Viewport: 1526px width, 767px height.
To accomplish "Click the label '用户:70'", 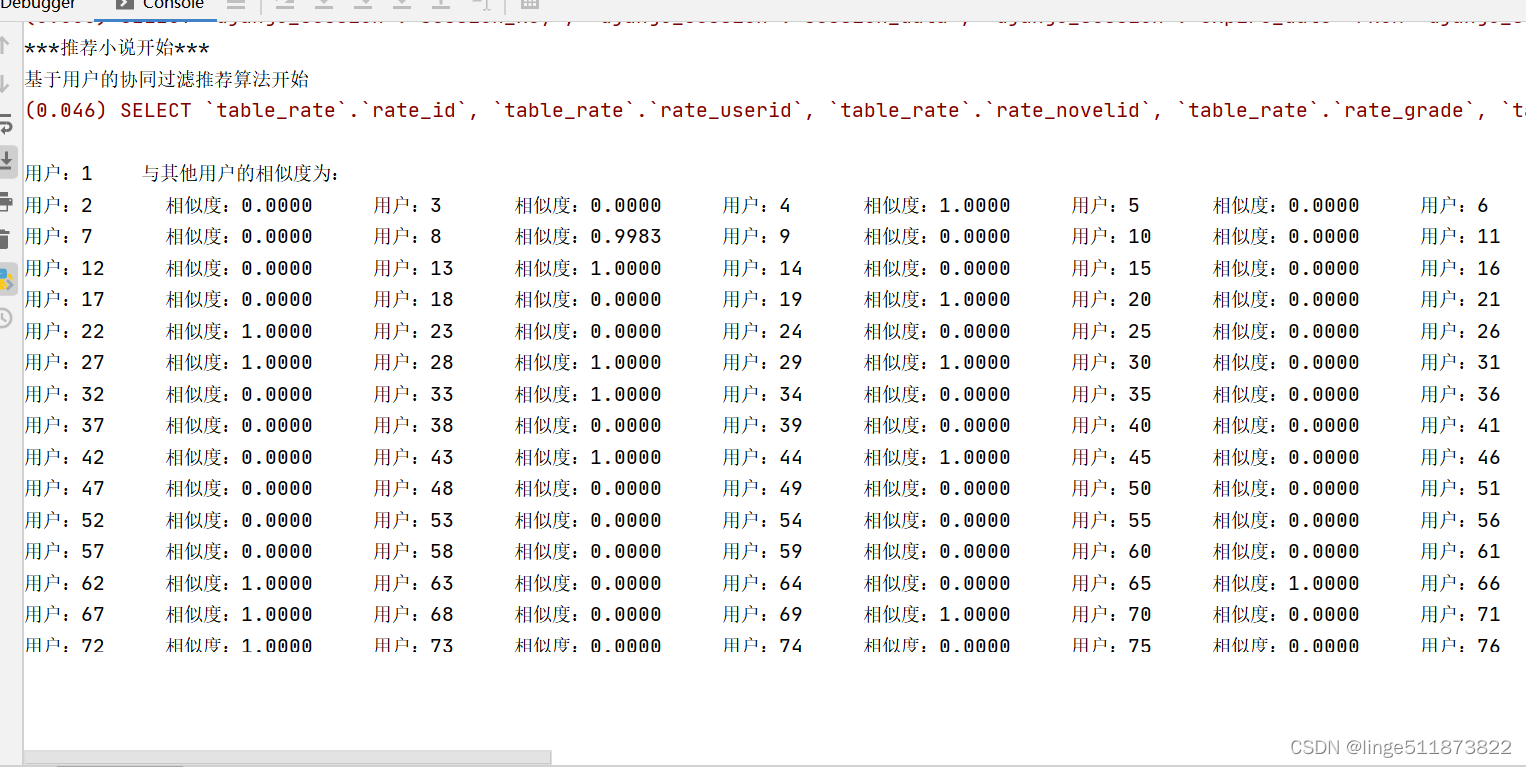I will click(1112, 615).
